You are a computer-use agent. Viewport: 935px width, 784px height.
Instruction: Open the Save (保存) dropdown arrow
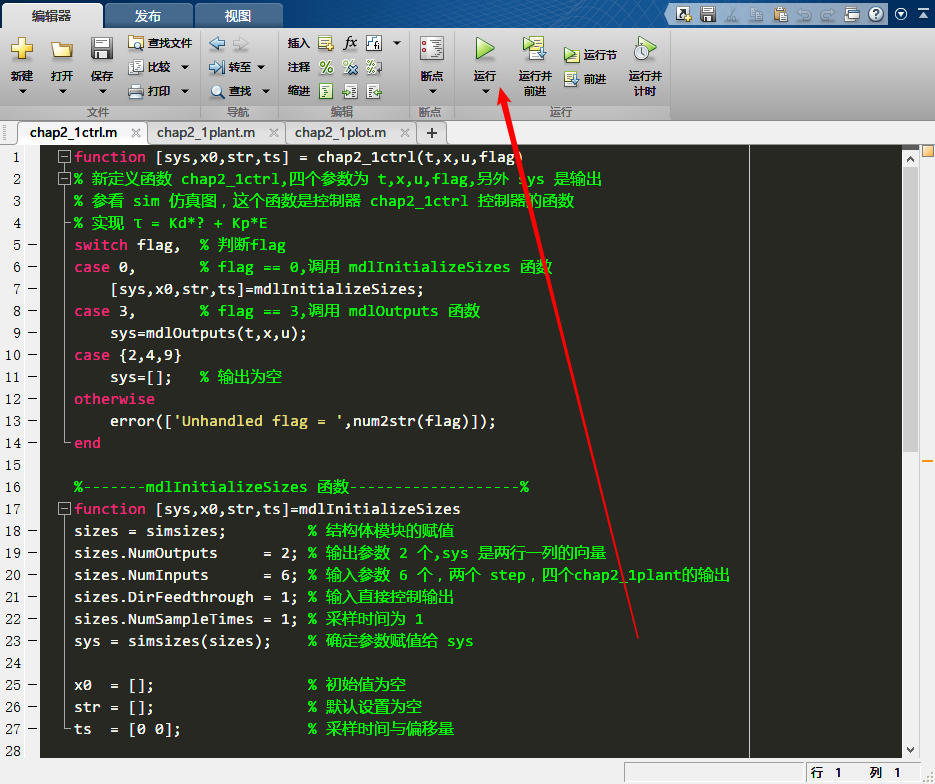pos(103,92)
